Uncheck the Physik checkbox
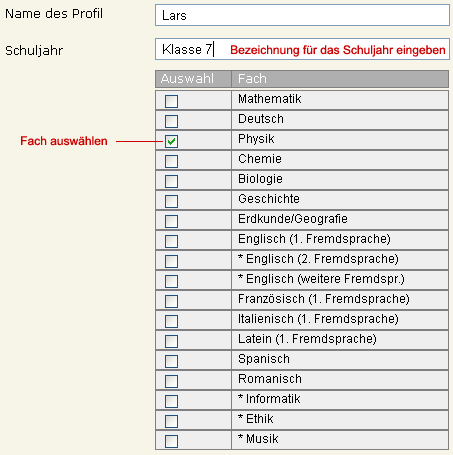The image size is (453, 455). click(x=171, y=141)
